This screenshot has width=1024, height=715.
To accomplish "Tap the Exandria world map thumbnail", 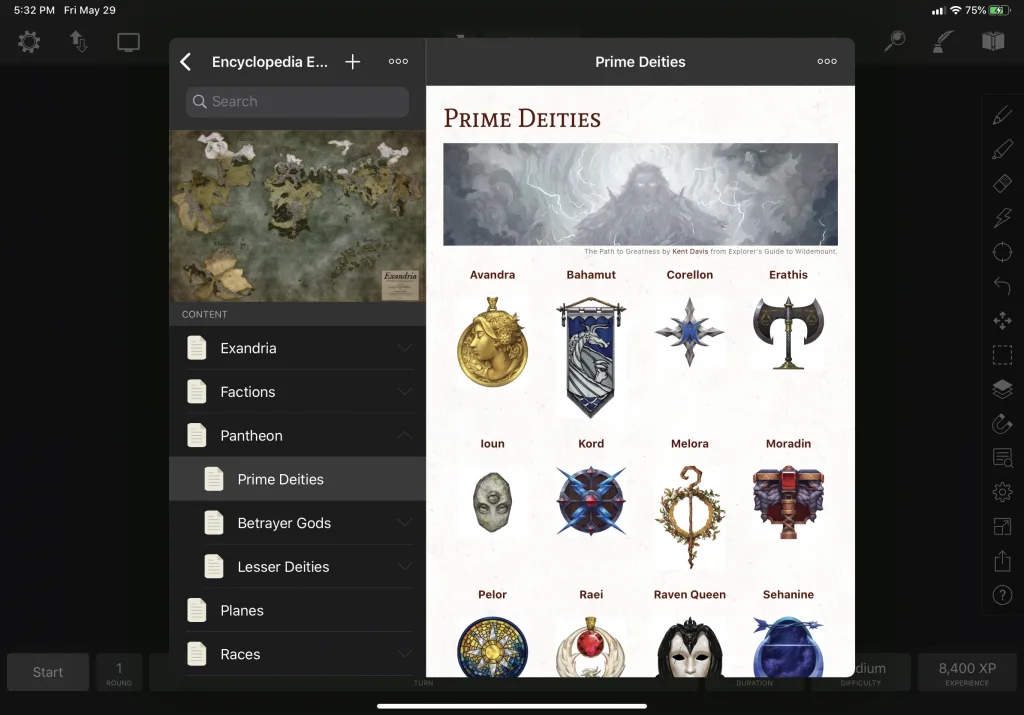I will coord(297,216).
